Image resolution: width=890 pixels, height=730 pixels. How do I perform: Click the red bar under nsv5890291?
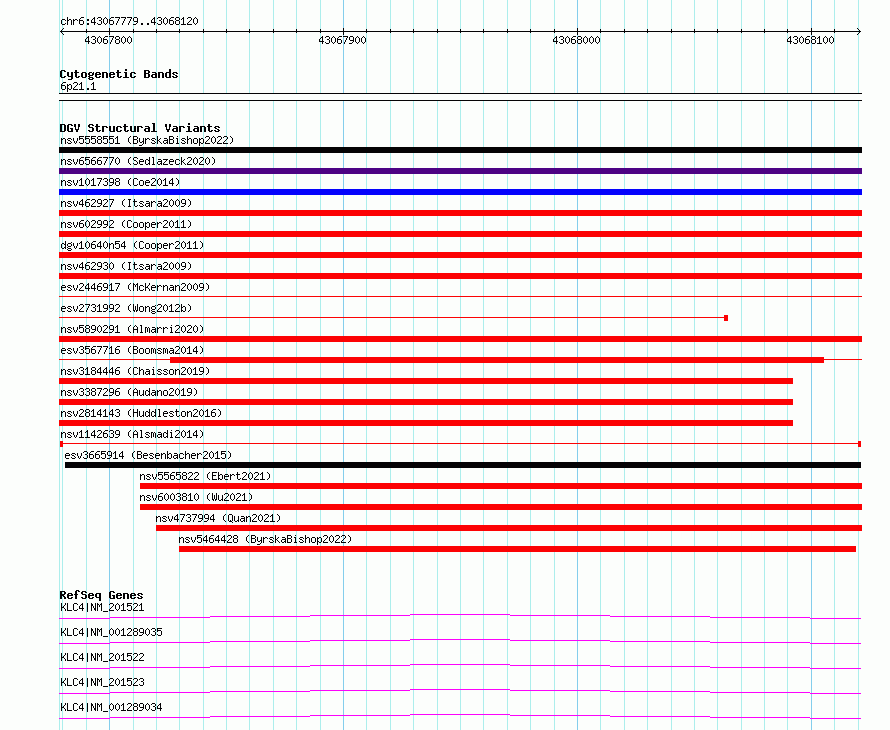pos(460,339)
